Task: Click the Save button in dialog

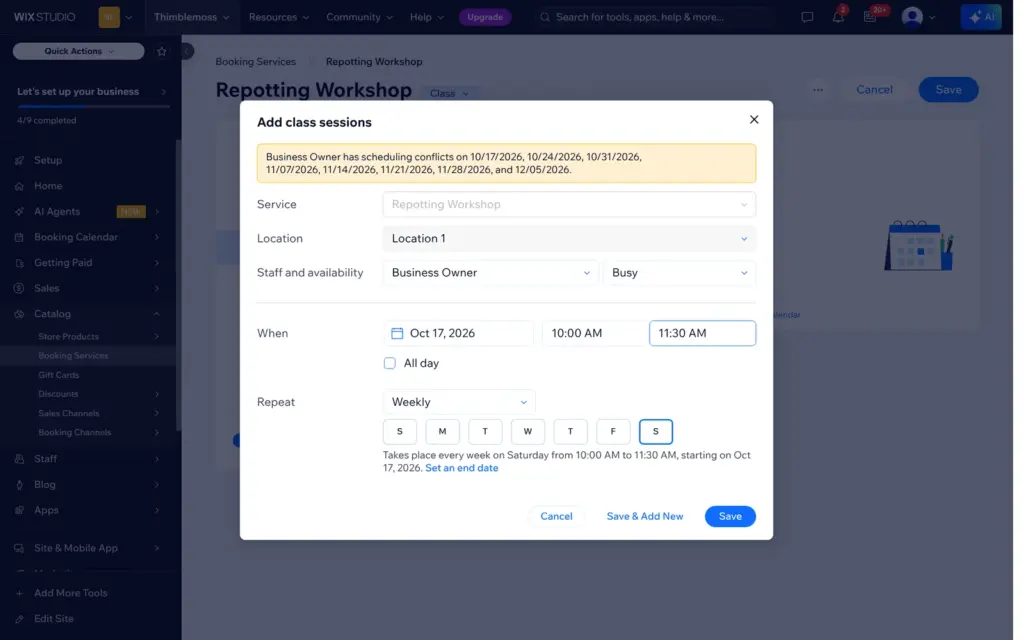Action: [x=730, y=517]
